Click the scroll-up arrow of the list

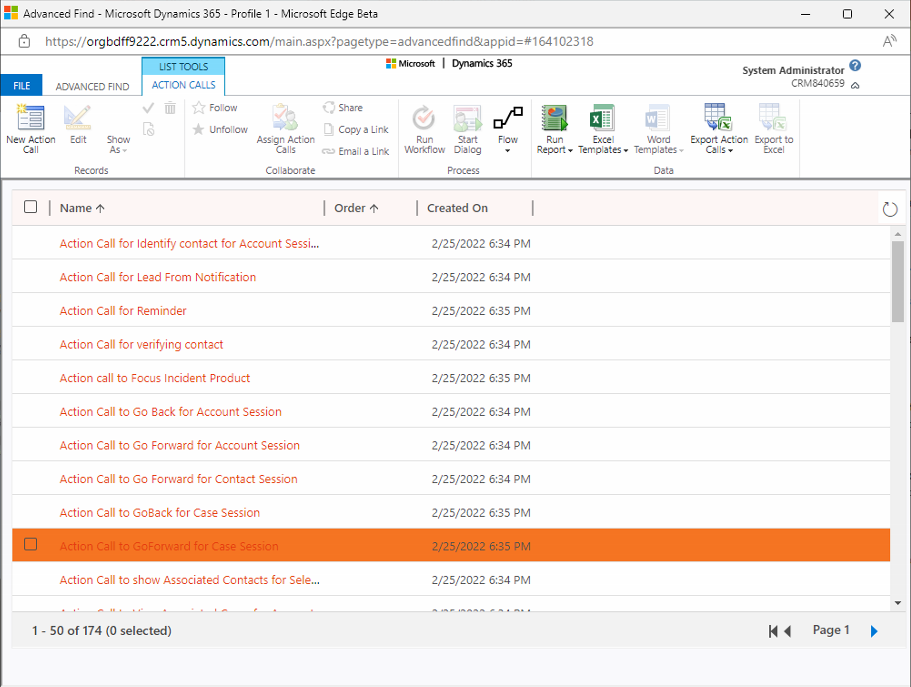[x=898, y=234]
